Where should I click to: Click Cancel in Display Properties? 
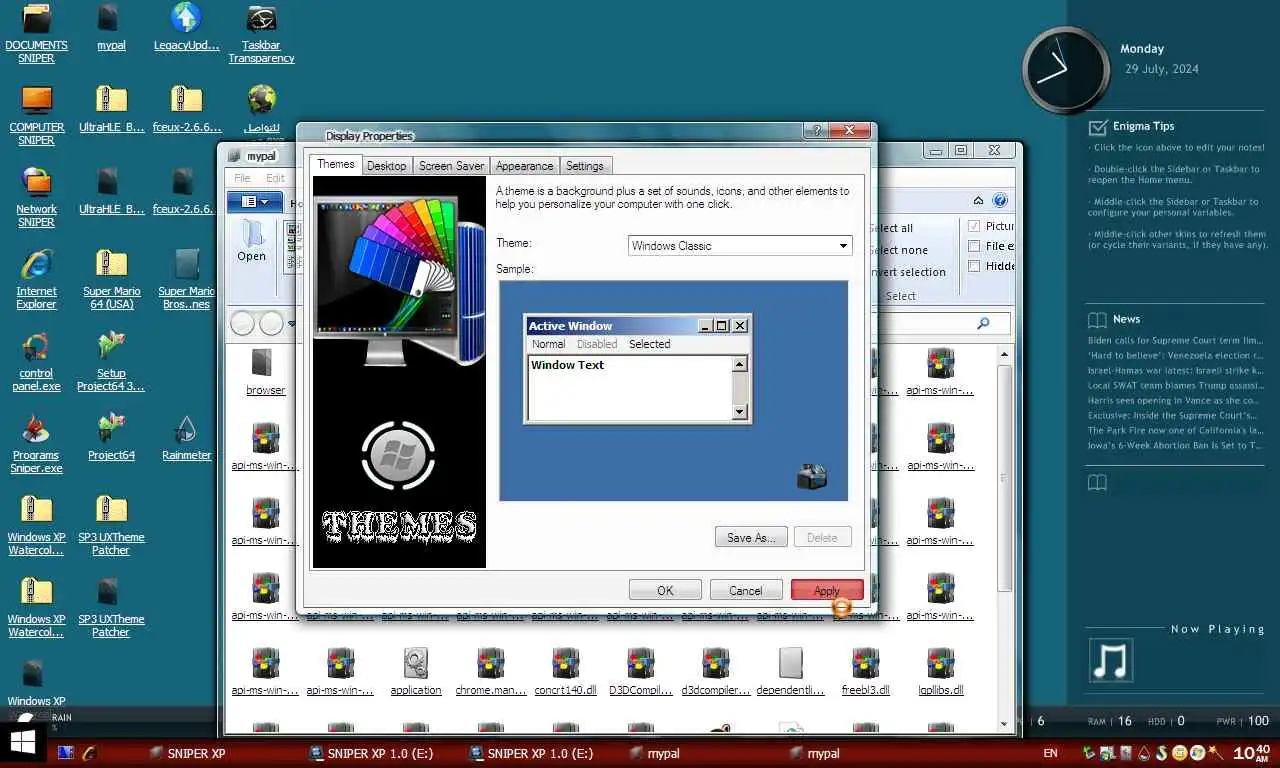pos(746,590)
